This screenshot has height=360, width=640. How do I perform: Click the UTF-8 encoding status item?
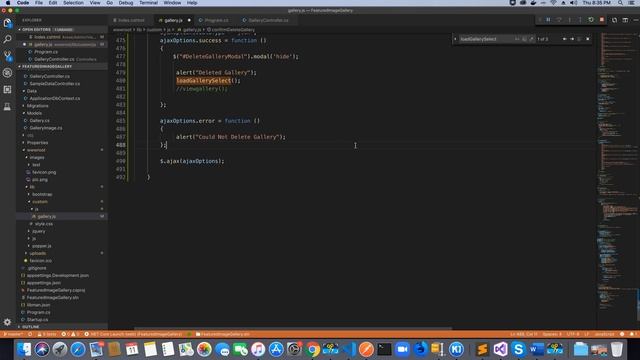(573, 334)
